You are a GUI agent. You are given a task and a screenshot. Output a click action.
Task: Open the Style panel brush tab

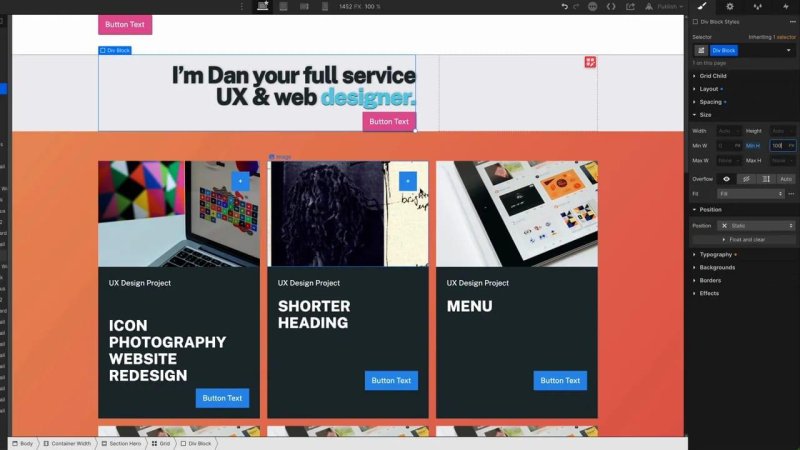702,6
